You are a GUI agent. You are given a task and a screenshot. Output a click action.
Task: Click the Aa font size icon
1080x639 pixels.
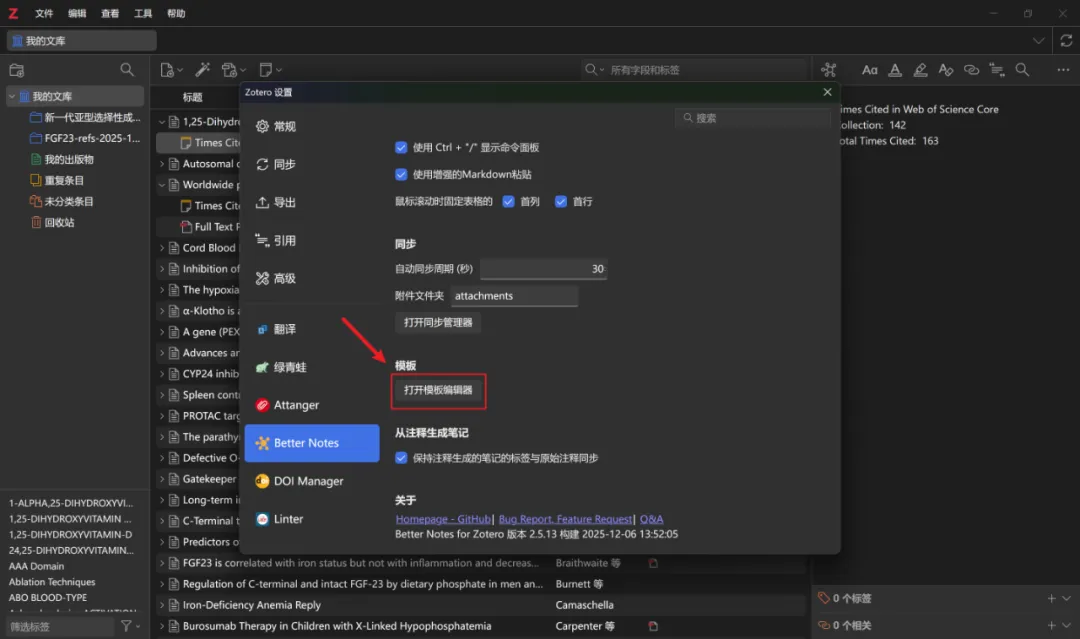coord(869,70)
